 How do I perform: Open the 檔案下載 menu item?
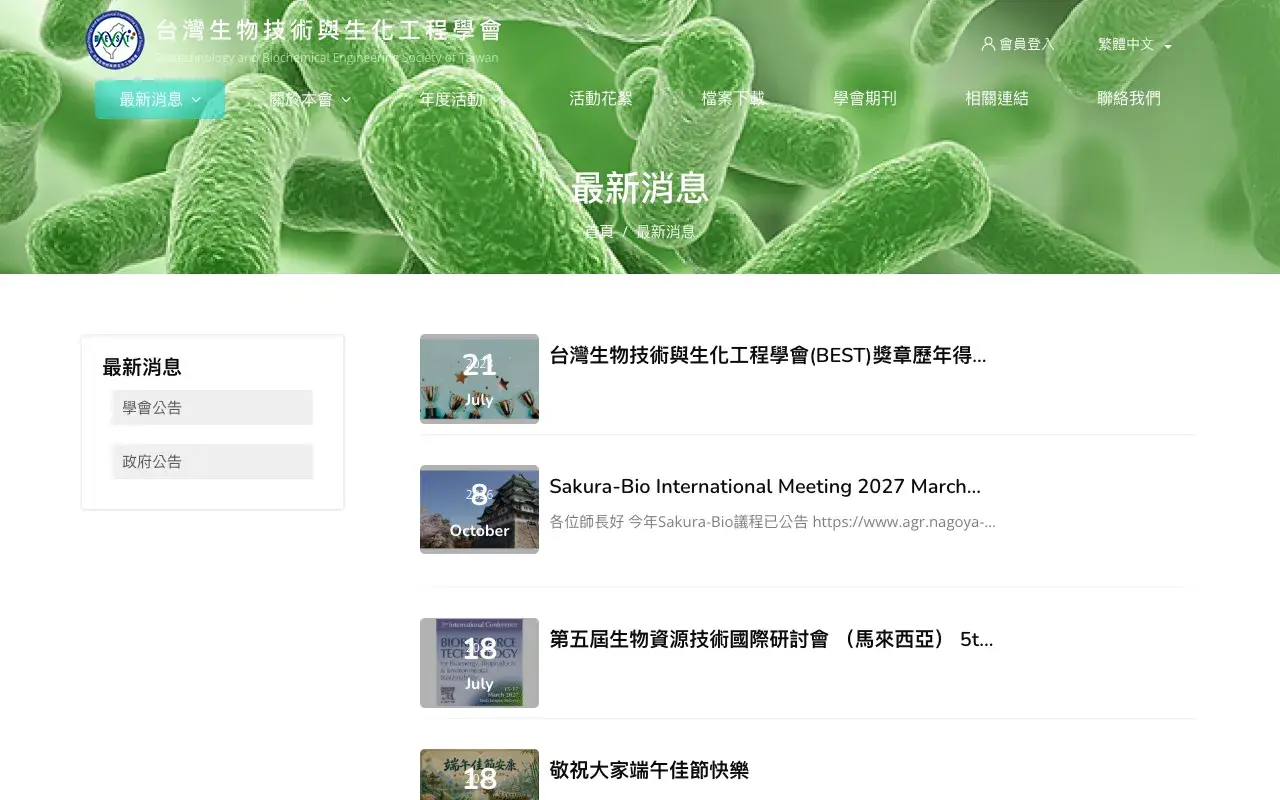733,99
